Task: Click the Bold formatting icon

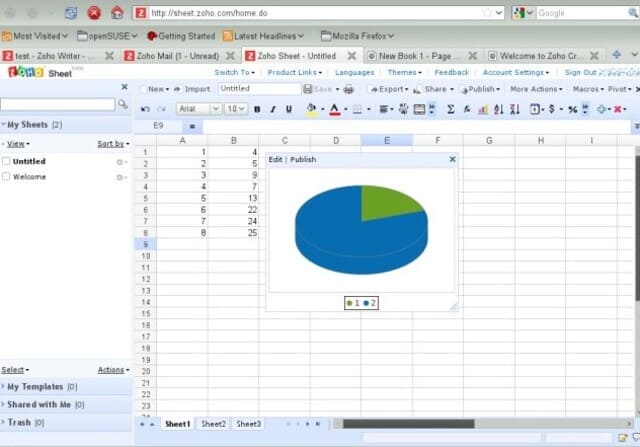Action: 257,109
